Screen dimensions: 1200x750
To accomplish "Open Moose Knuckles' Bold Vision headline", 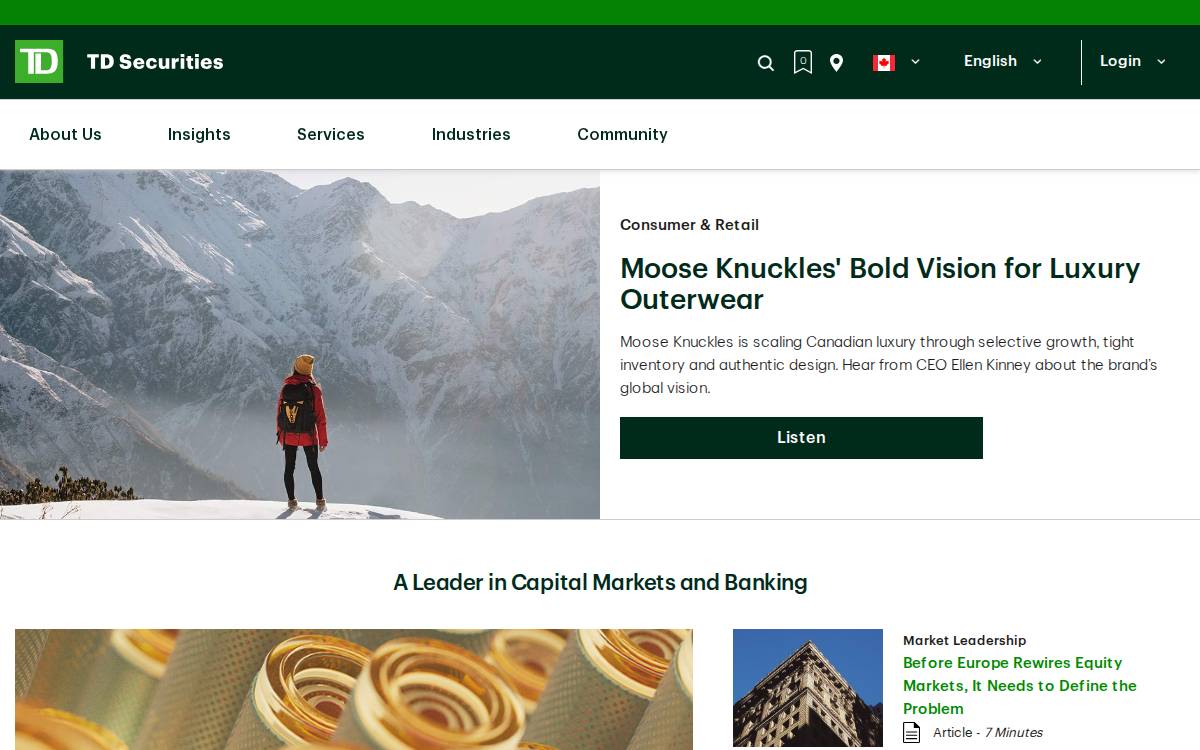I will click(880, 284).
